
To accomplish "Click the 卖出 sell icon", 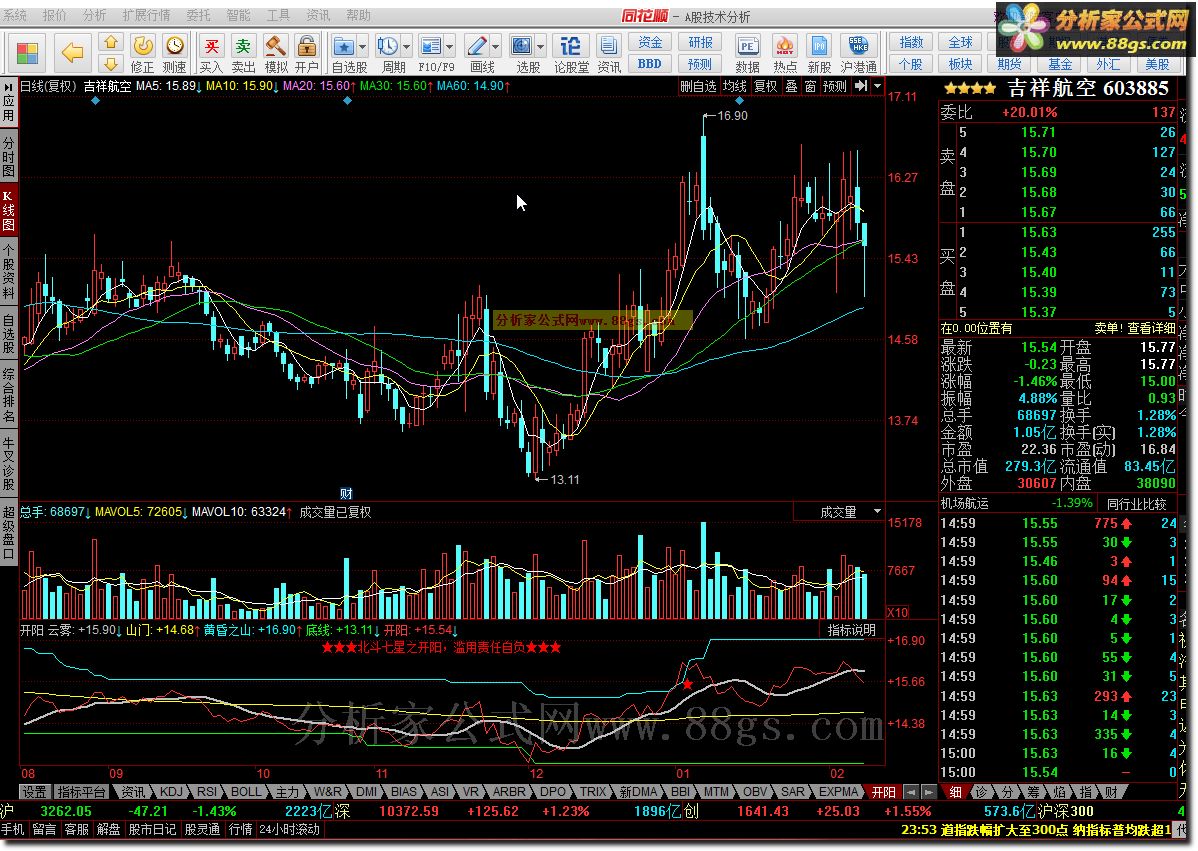I will (x=243, y=53).
